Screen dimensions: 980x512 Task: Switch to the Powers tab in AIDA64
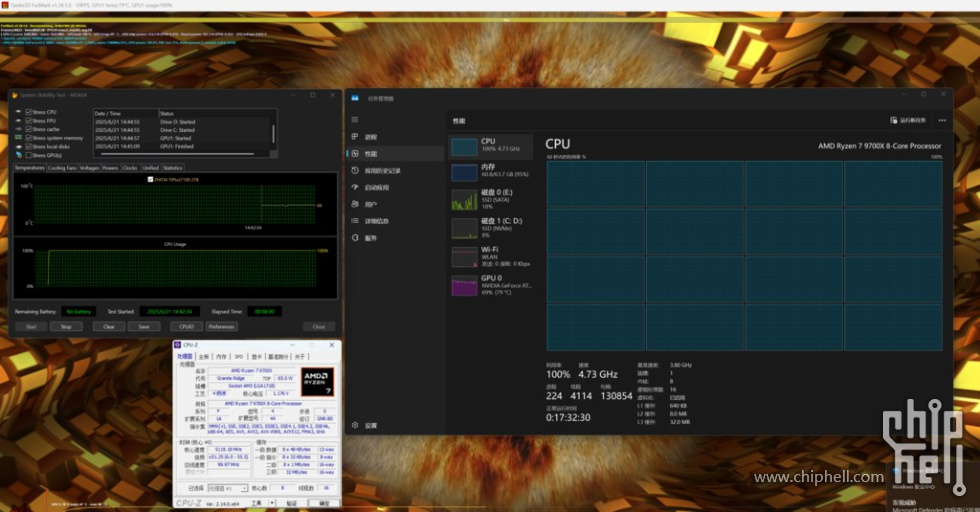(x=110, y=168)
